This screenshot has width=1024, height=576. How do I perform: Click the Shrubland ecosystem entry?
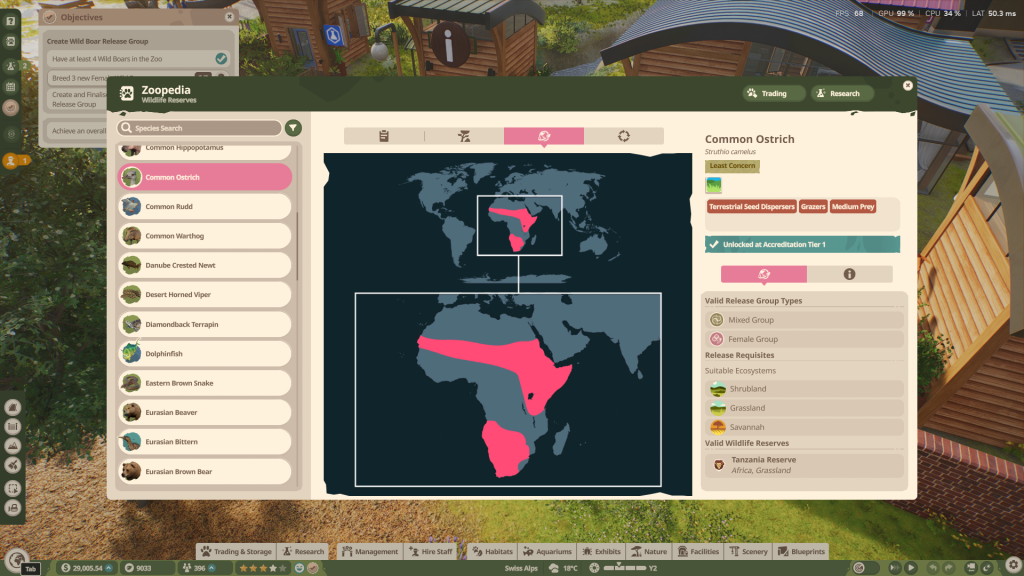point(805,389)
